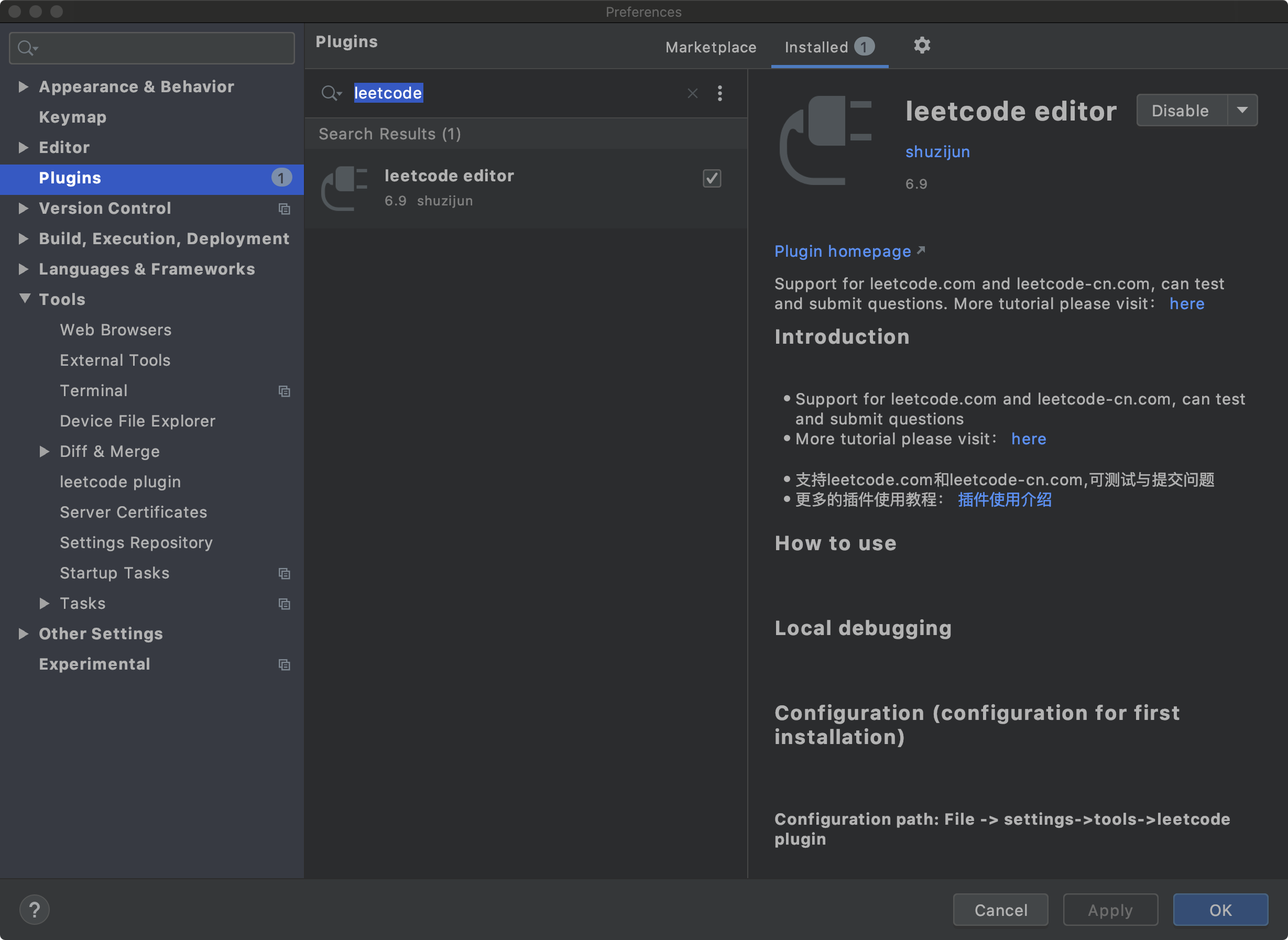The width and height of the screenshot is (1288, 940).
Task: Uncheck the leetcode editor enabled checkbox
Action: tap(712, 179)
